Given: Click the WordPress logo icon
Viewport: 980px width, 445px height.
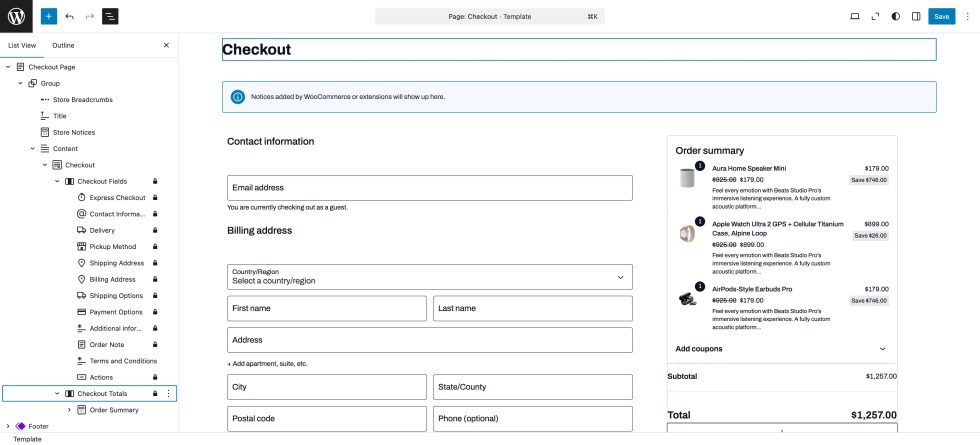Looking at the screenshot, I should pyautogui.click(x=16, y=16).
